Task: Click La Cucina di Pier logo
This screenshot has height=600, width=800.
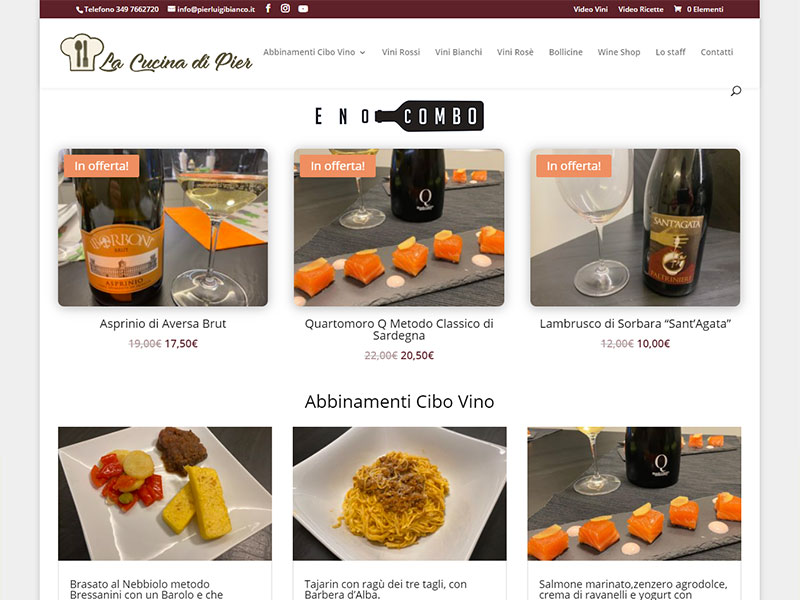Action: (156, 54)
